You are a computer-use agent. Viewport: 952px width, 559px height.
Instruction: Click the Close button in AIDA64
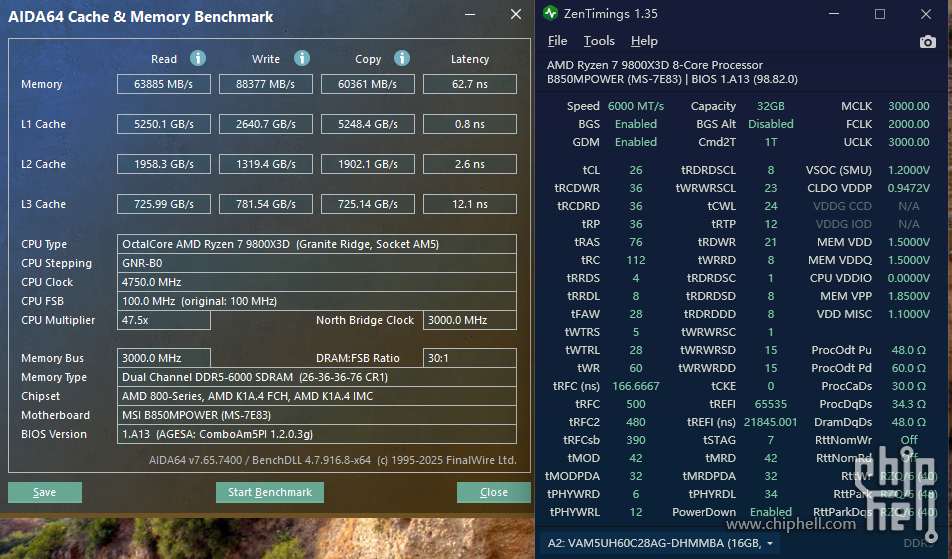pos(493,492)
